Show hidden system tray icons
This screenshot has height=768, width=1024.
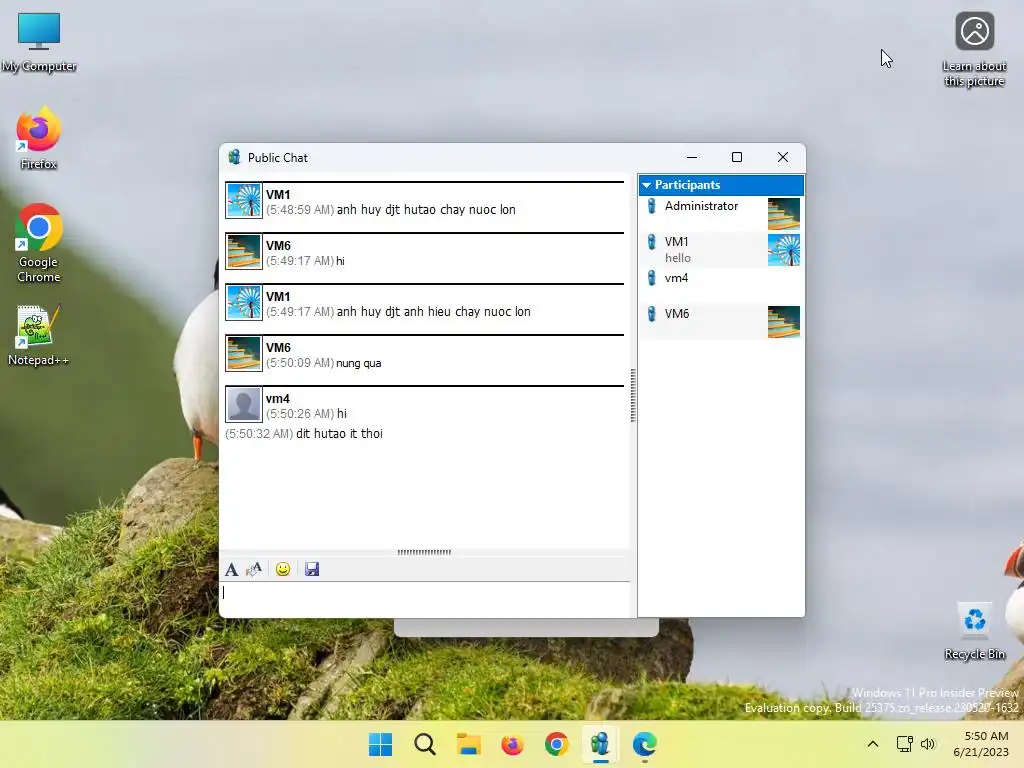click(x=872, y=744)
